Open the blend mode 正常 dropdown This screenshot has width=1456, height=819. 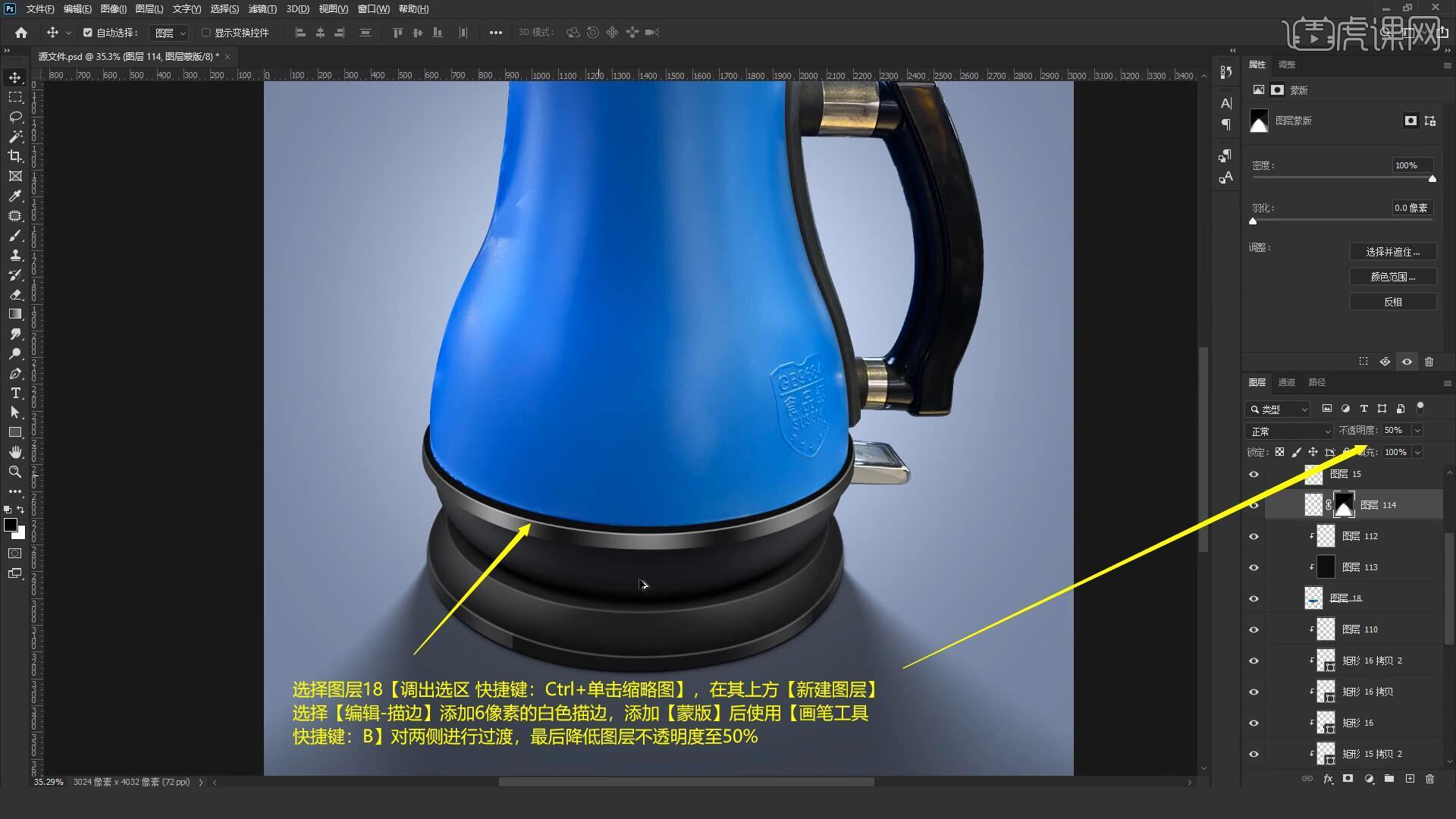pos(1288,431)
